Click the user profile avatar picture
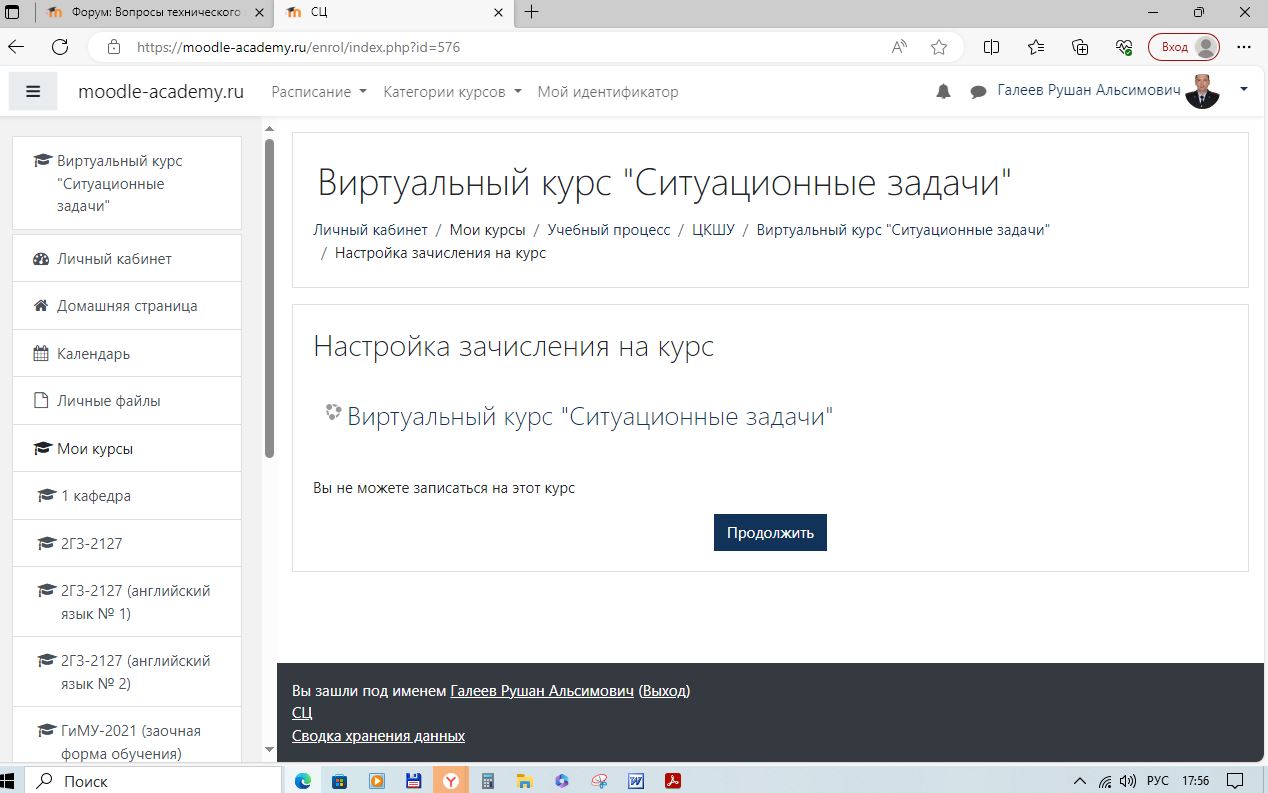Screen dimensions: 1268x793 pyautogui.click(x=1202, y=91)
